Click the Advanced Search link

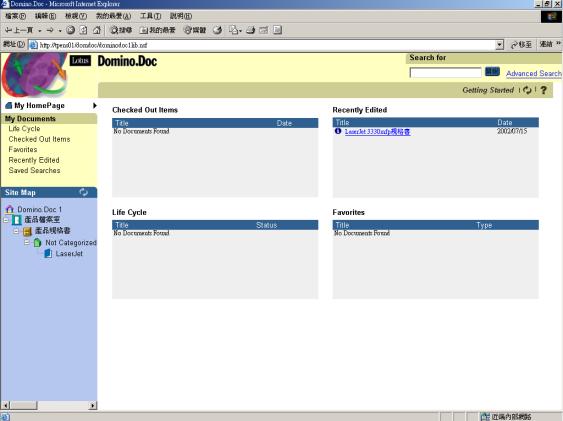[534, 74]
